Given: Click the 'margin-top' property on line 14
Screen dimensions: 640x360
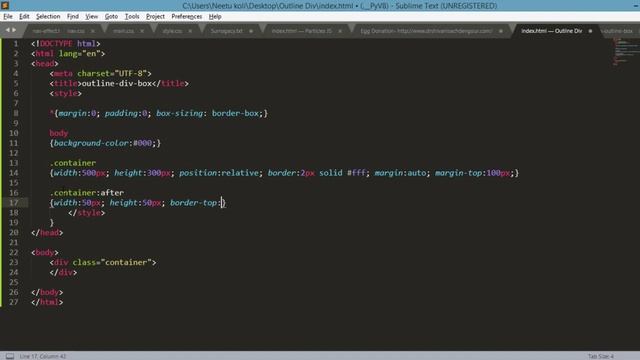Looking at the screenshot, I should 458,173.
